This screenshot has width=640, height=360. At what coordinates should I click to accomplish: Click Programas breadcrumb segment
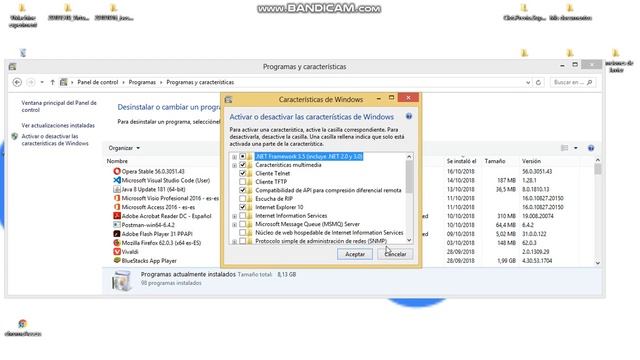(142, 82)
